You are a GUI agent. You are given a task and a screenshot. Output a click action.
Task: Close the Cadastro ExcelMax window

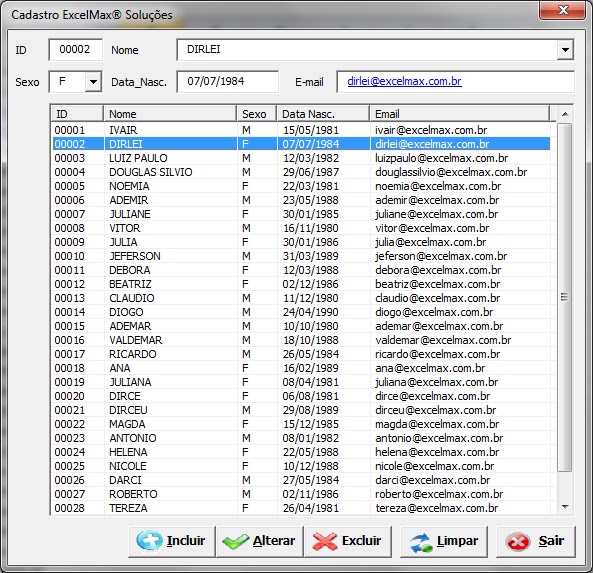[x=563, y=10]
